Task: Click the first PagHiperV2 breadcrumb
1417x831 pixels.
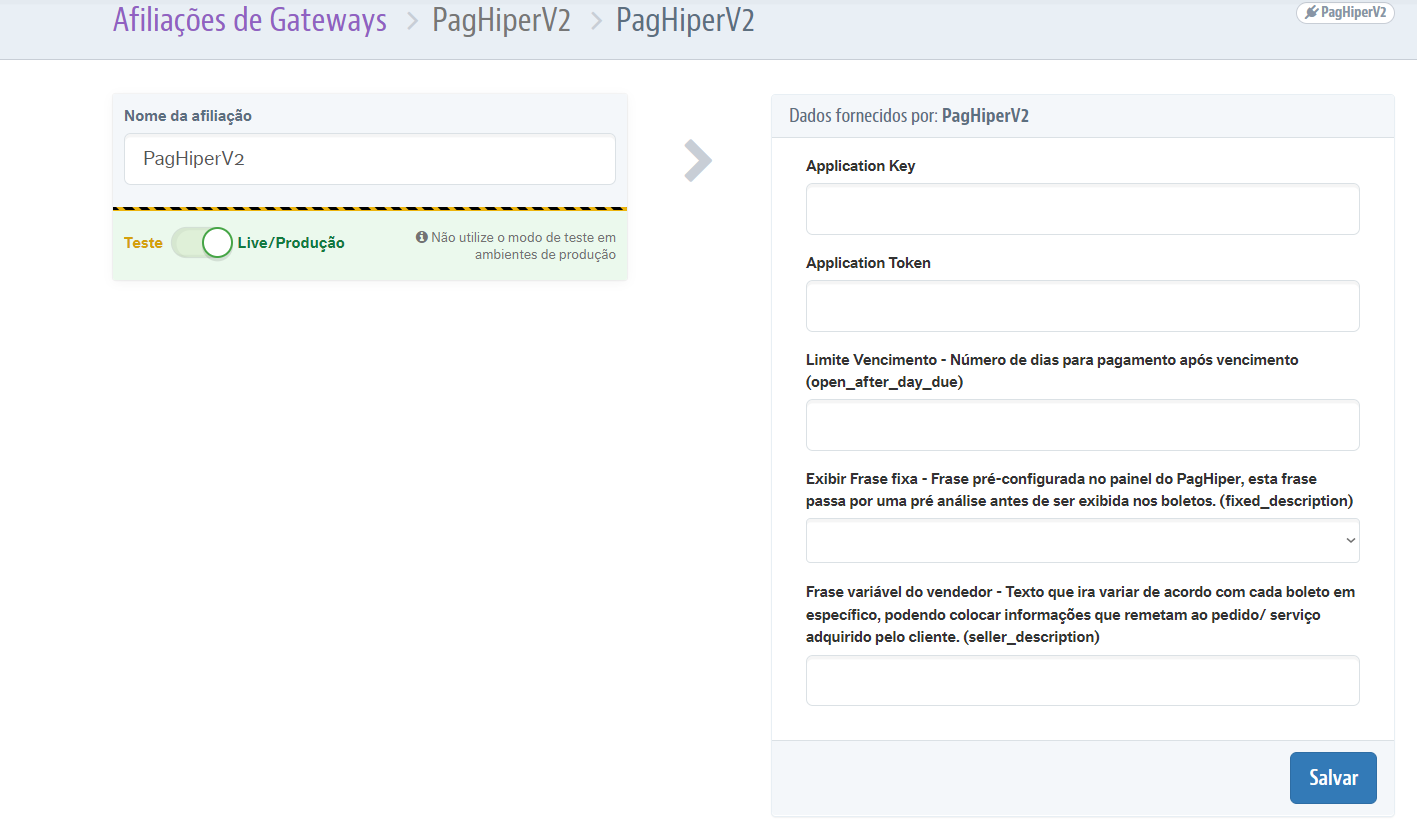Action: 501,20
